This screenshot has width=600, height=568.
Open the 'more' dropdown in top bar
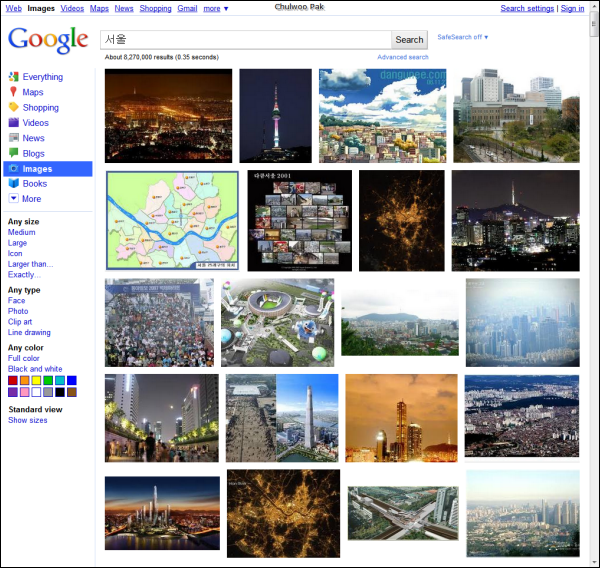click(216, 8)
